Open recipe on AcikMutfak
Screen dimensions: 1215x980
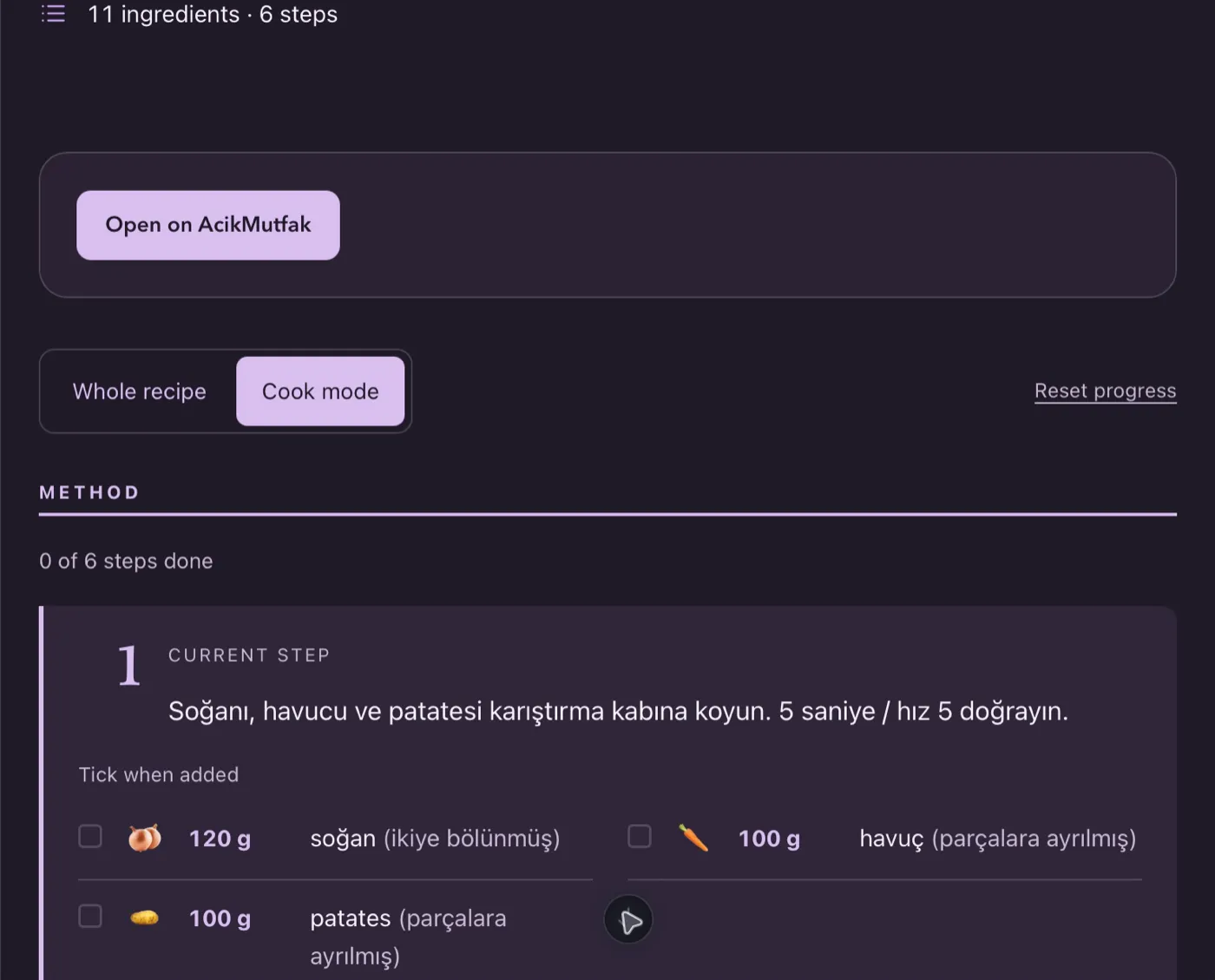coord(208,225)
